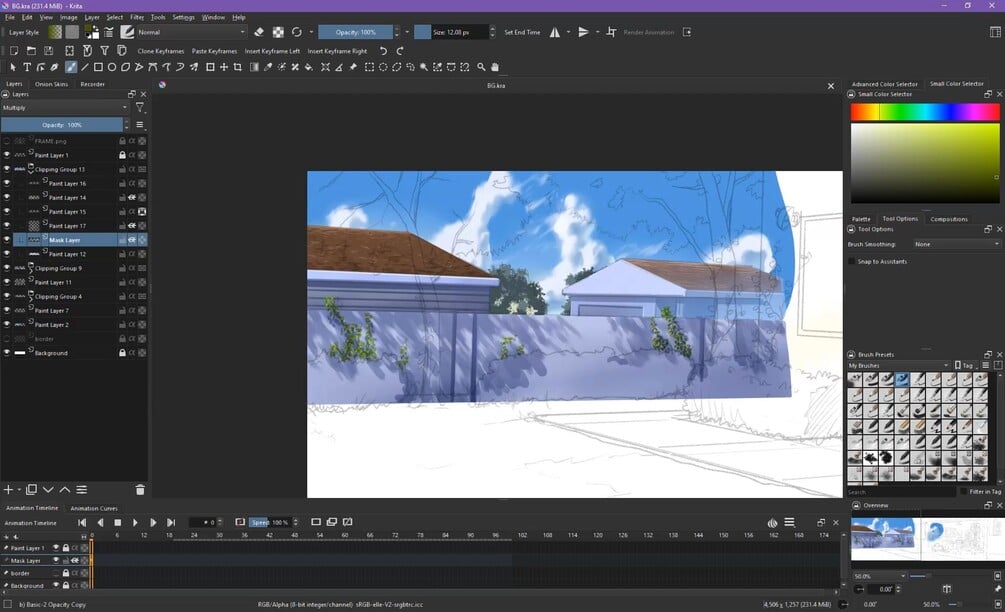Click the Layer Style button
The height and width of the screenshot is (612, 1005).
click(x=24, y=32)
